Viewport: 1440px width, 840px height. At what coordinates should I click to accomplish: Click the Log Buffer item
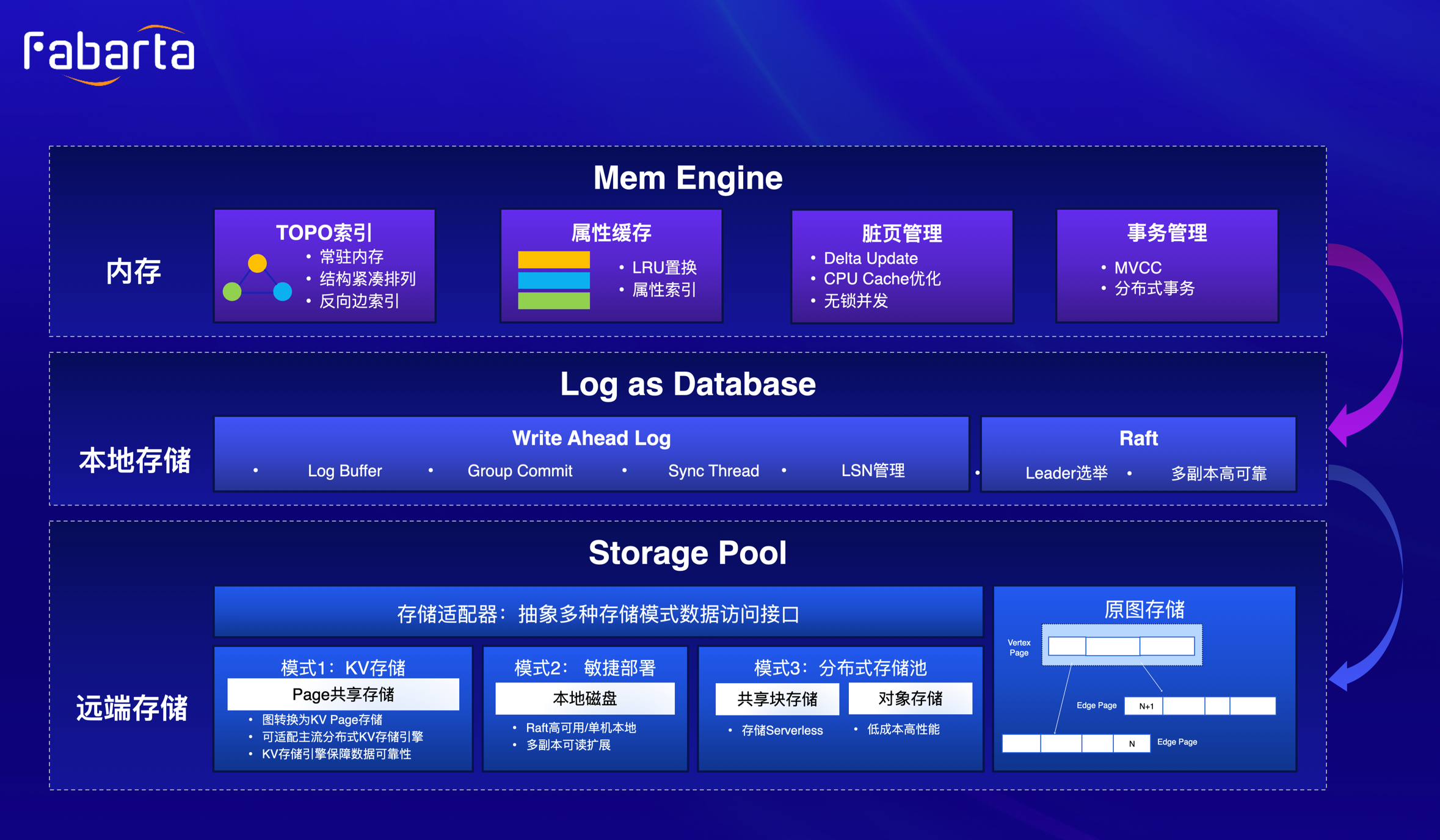[345, 471]
